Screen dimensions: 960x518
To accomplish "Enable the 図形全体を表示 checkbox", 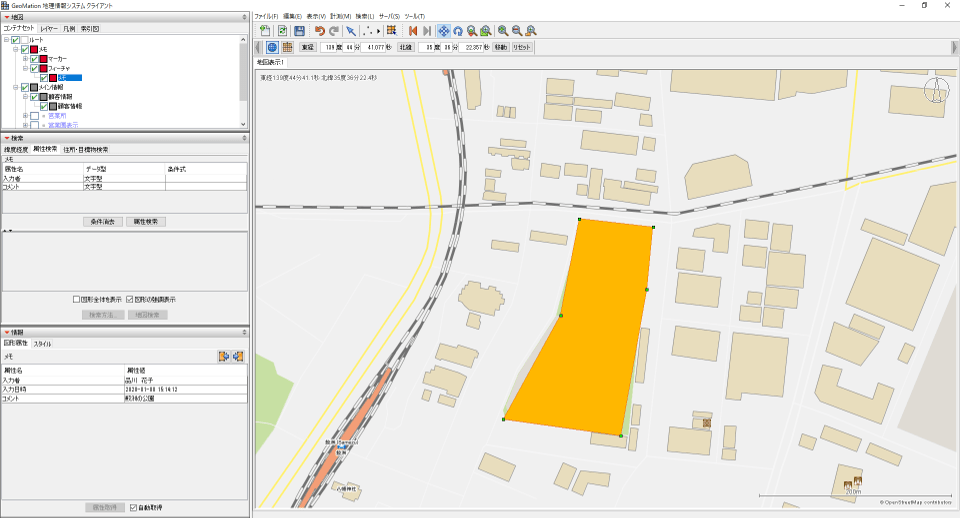I will [77, 299].
